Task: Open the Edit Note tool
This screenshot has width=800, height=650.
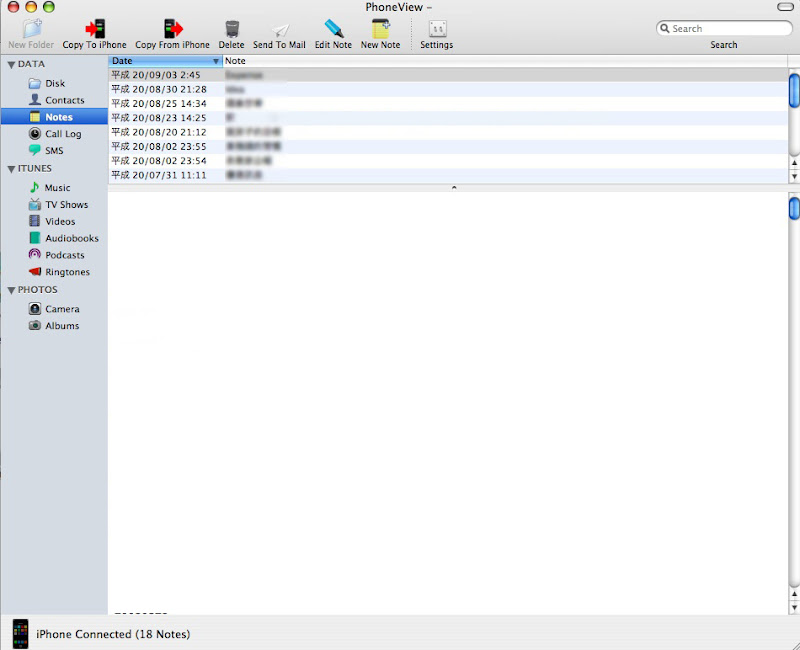Action: coord(333,29)
